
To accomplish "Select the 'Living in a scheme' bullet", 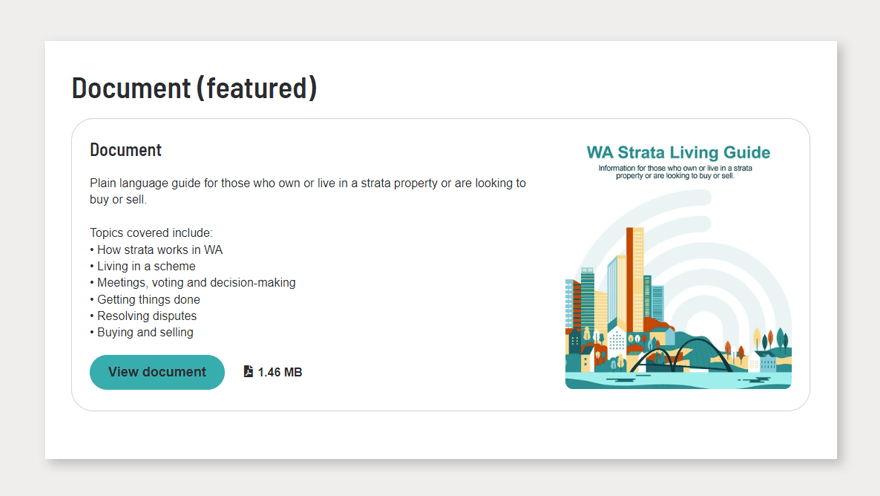I will [146, 266].
